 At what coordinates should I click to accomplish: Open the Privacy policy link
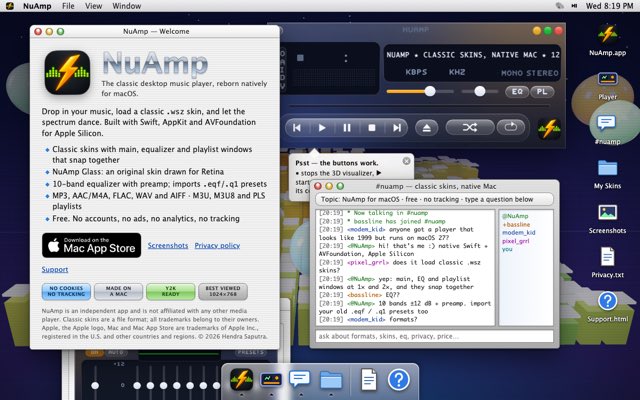pos(217,245)
